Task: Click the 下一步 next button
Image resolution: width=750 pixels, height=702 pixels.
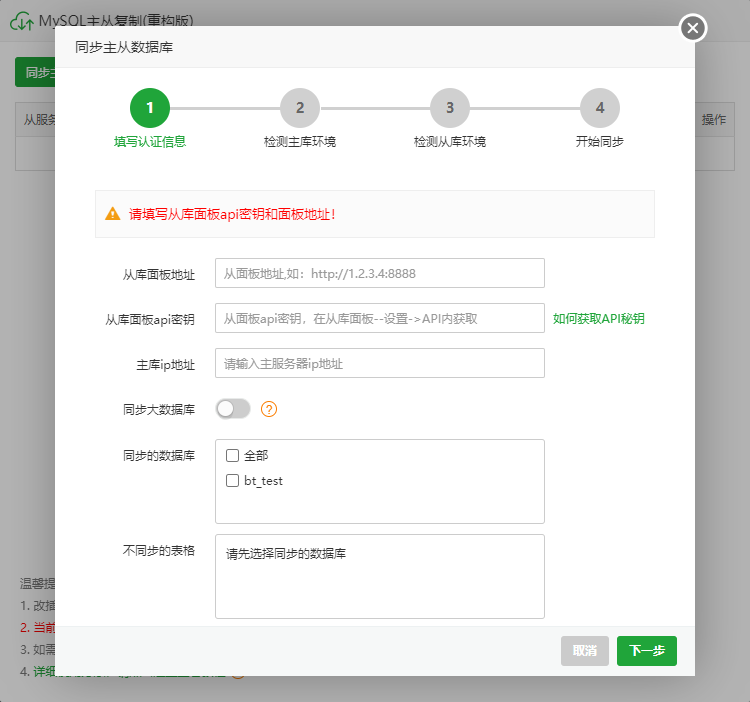Action: [646, 650]
